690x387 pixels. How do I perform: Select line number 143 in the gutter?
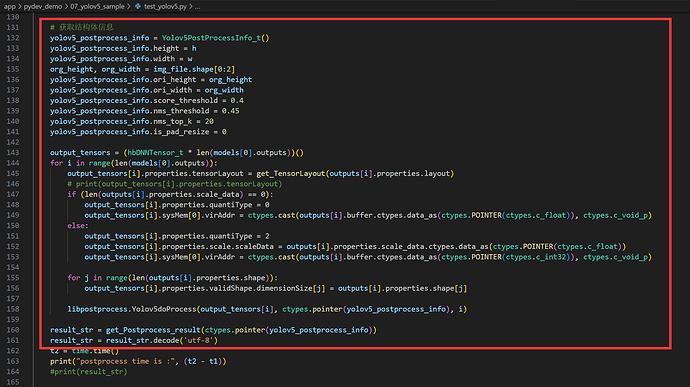click(13, 153)
